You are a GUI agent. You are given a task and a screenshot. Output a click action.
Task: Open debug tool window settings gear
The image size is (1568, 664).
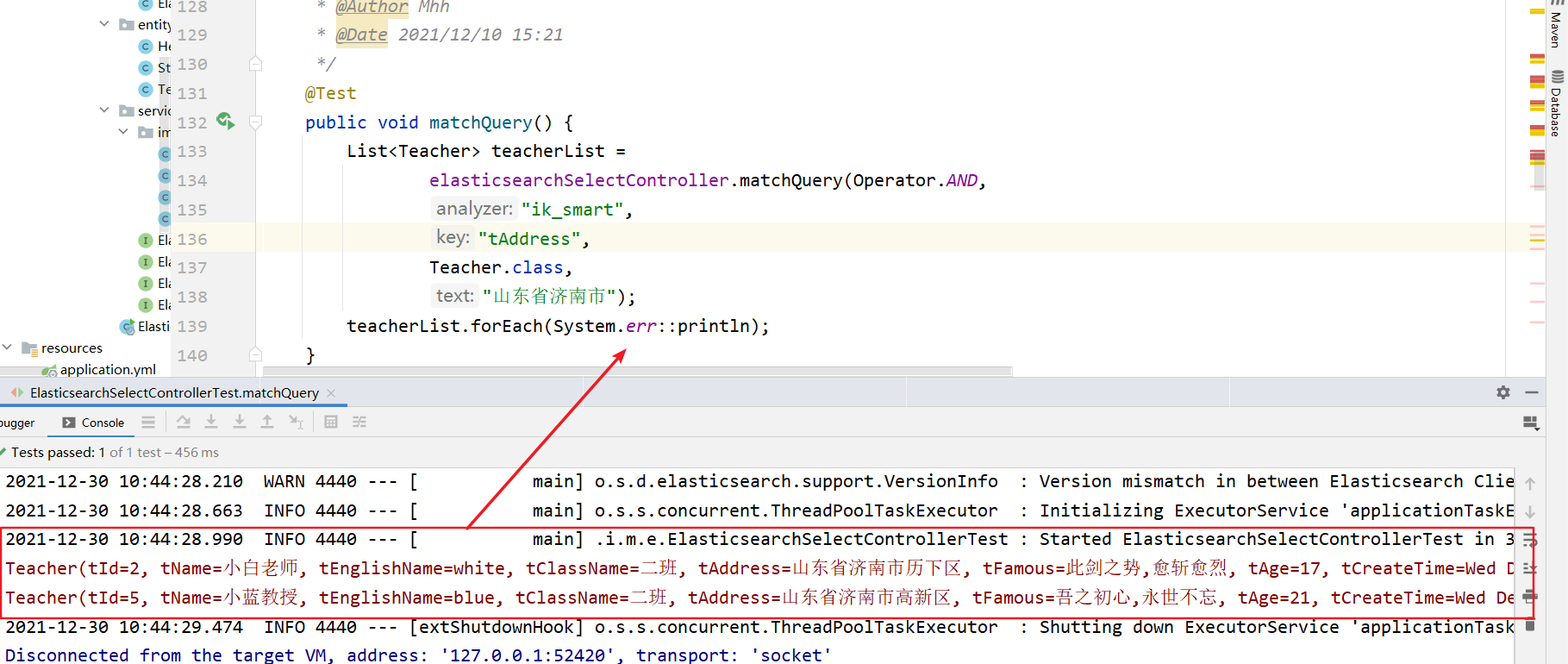pos(1503,392)
